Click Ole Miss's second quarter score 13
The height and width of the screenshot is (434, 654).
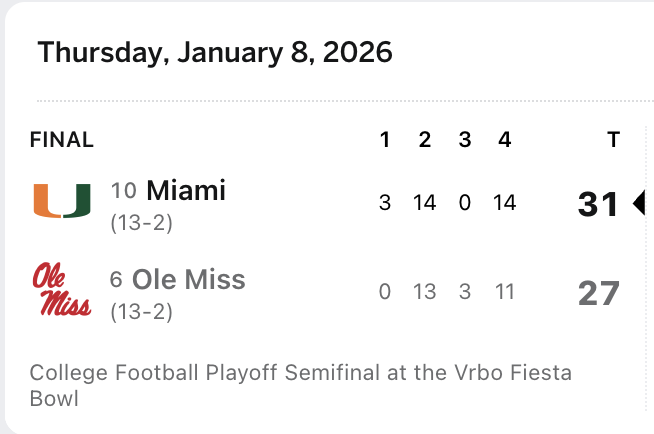click(425, 292)
